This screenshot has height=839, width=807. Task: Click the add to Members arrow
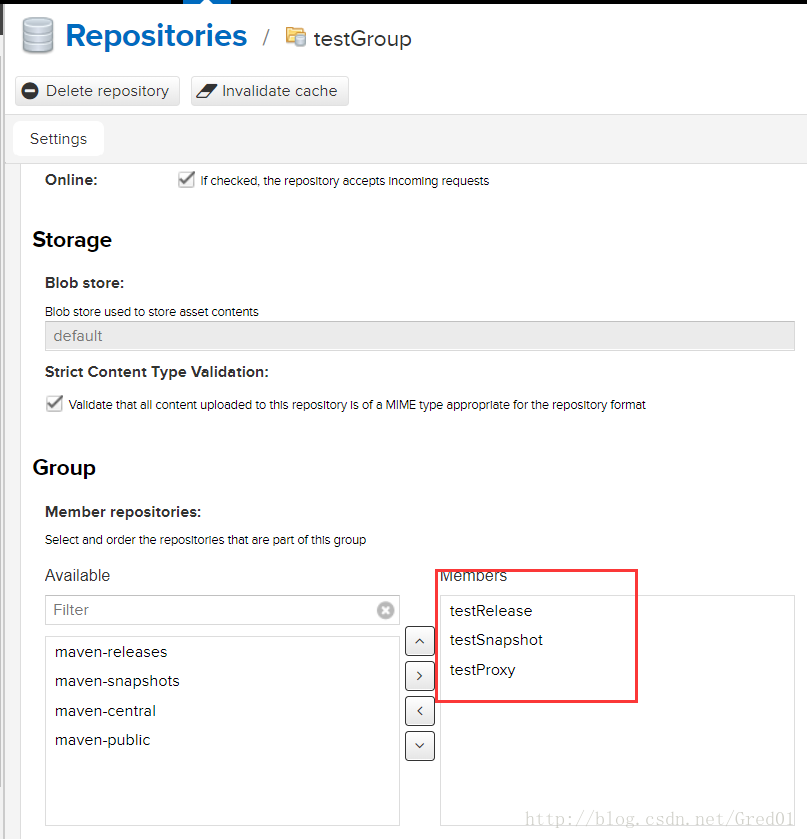point(420,676)
